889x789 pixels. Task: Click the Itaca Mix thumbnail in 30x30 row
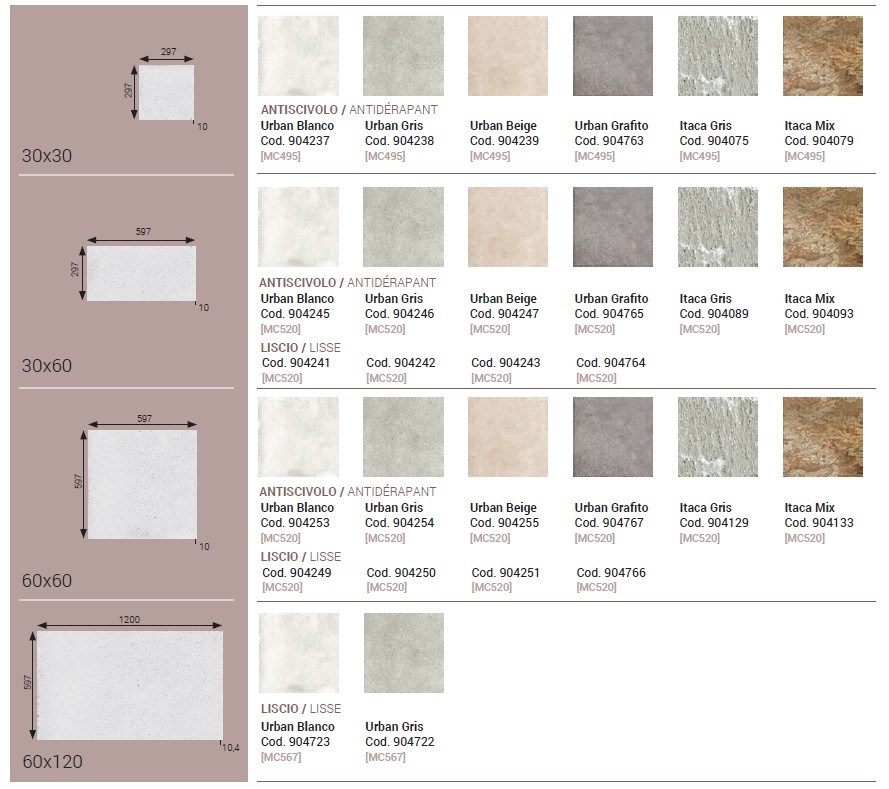click(823, 56)
